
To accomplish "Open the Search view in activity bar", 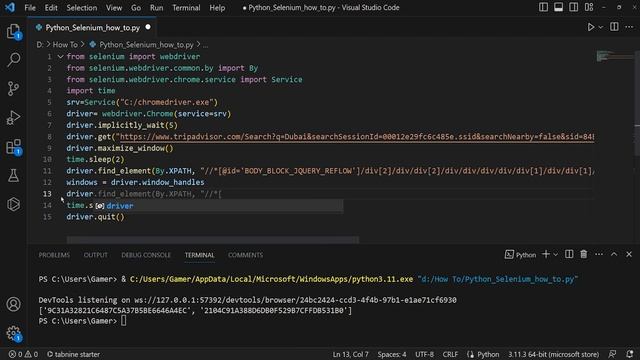I will [13, 60].
